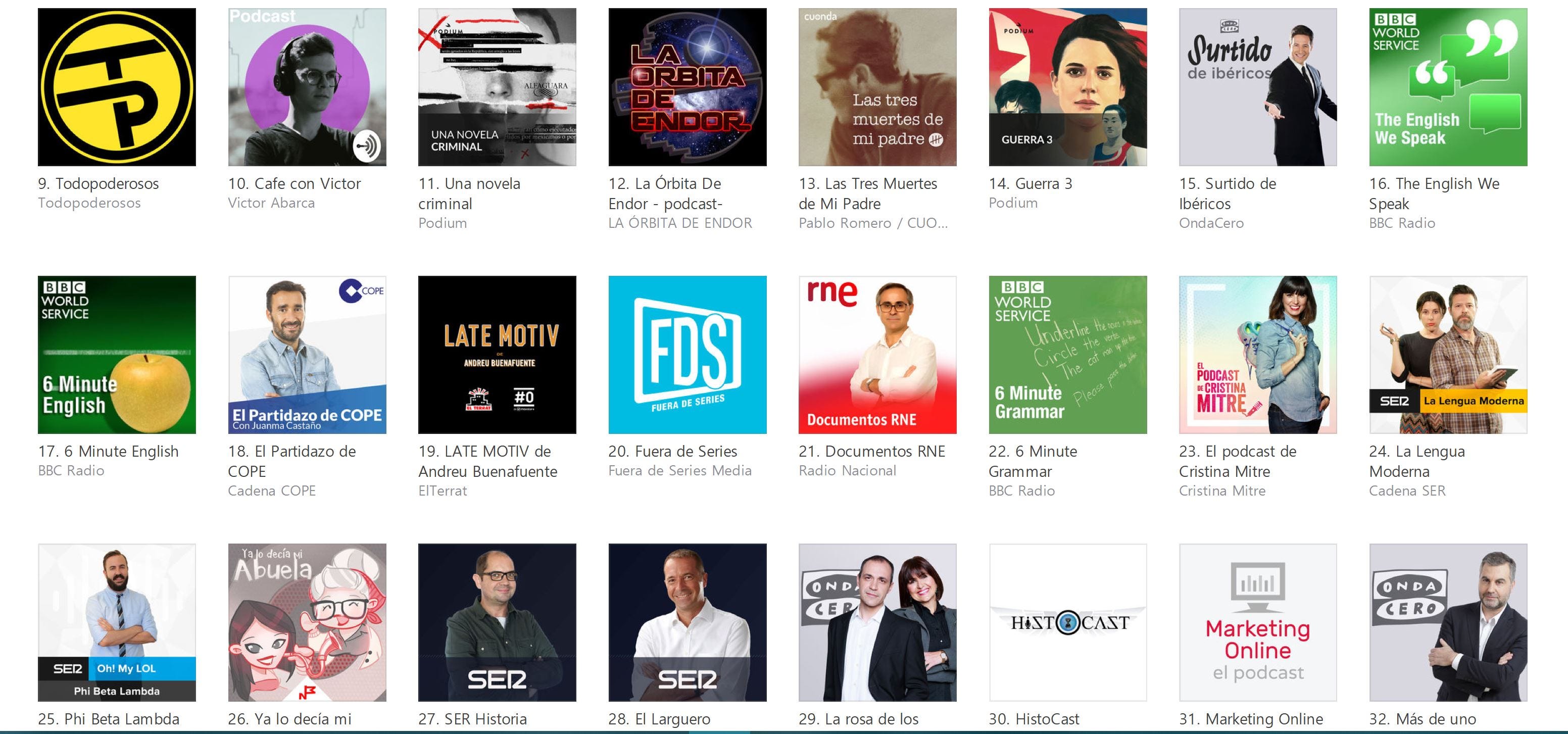Screen dimensions: 1568x734
Task: Click '18. El Partidazo de COPE' title
Action: tap(292, 461)
